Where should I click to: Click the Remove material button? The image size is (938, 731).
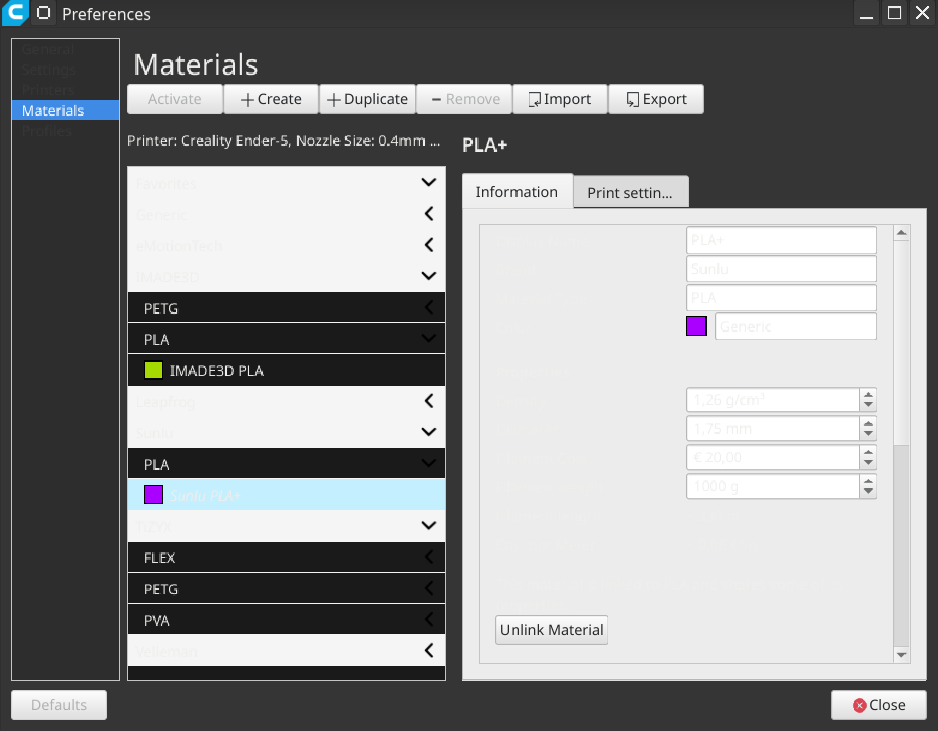pos(464,99)
